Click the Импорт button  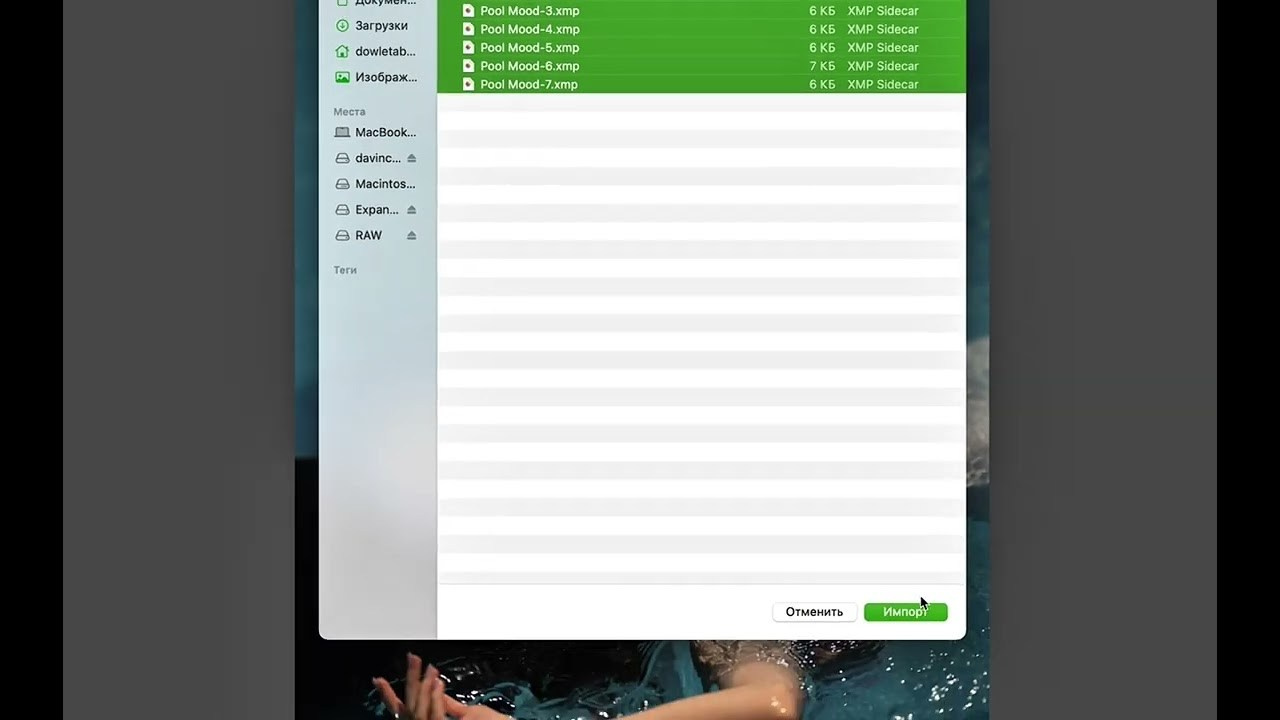(904, 612)
